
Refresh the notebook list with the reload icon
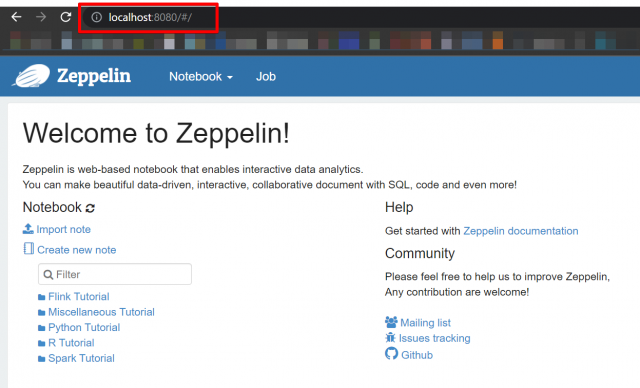coord(90,208)
